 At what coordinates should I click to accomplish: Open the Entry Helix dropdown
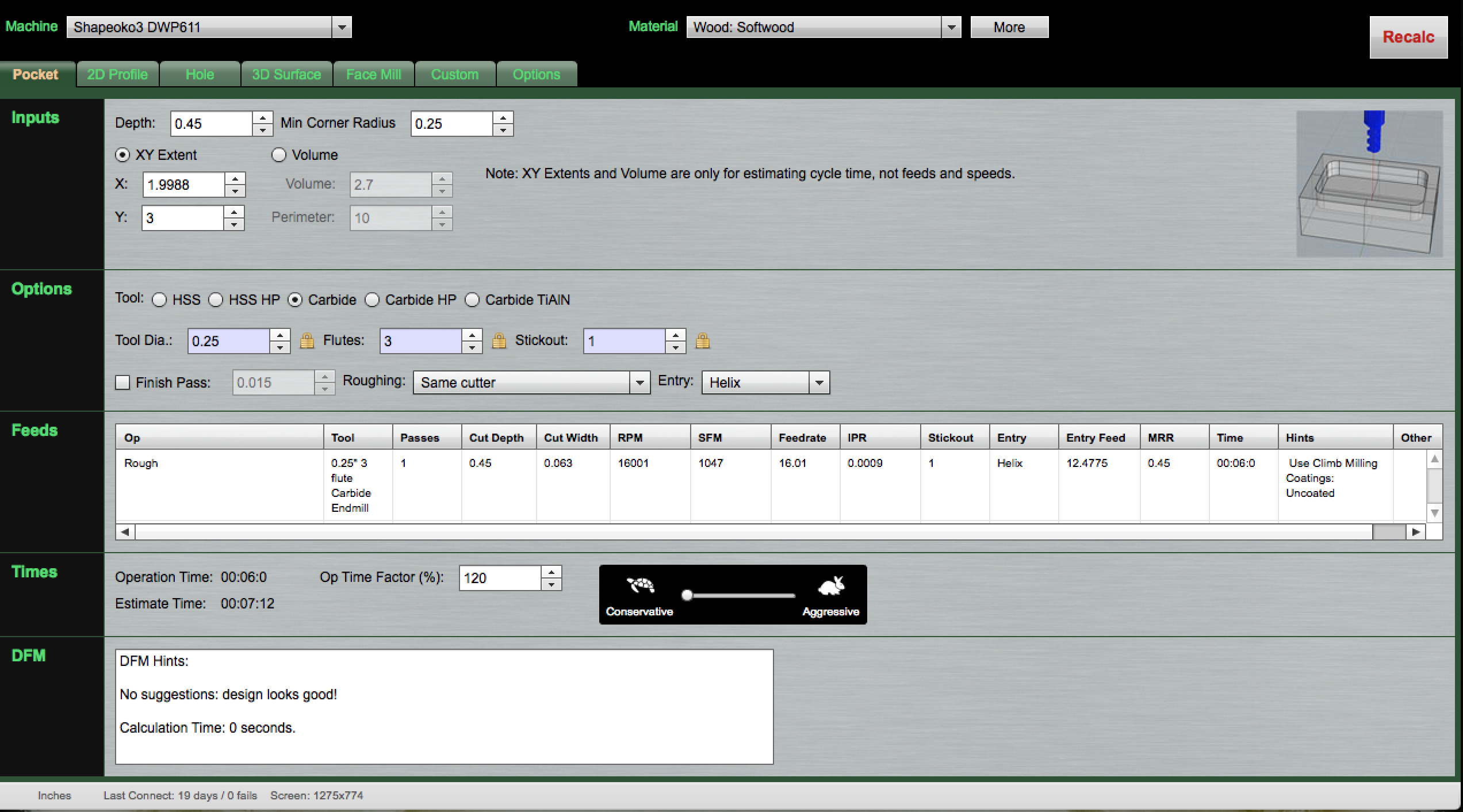click(819, 382)
